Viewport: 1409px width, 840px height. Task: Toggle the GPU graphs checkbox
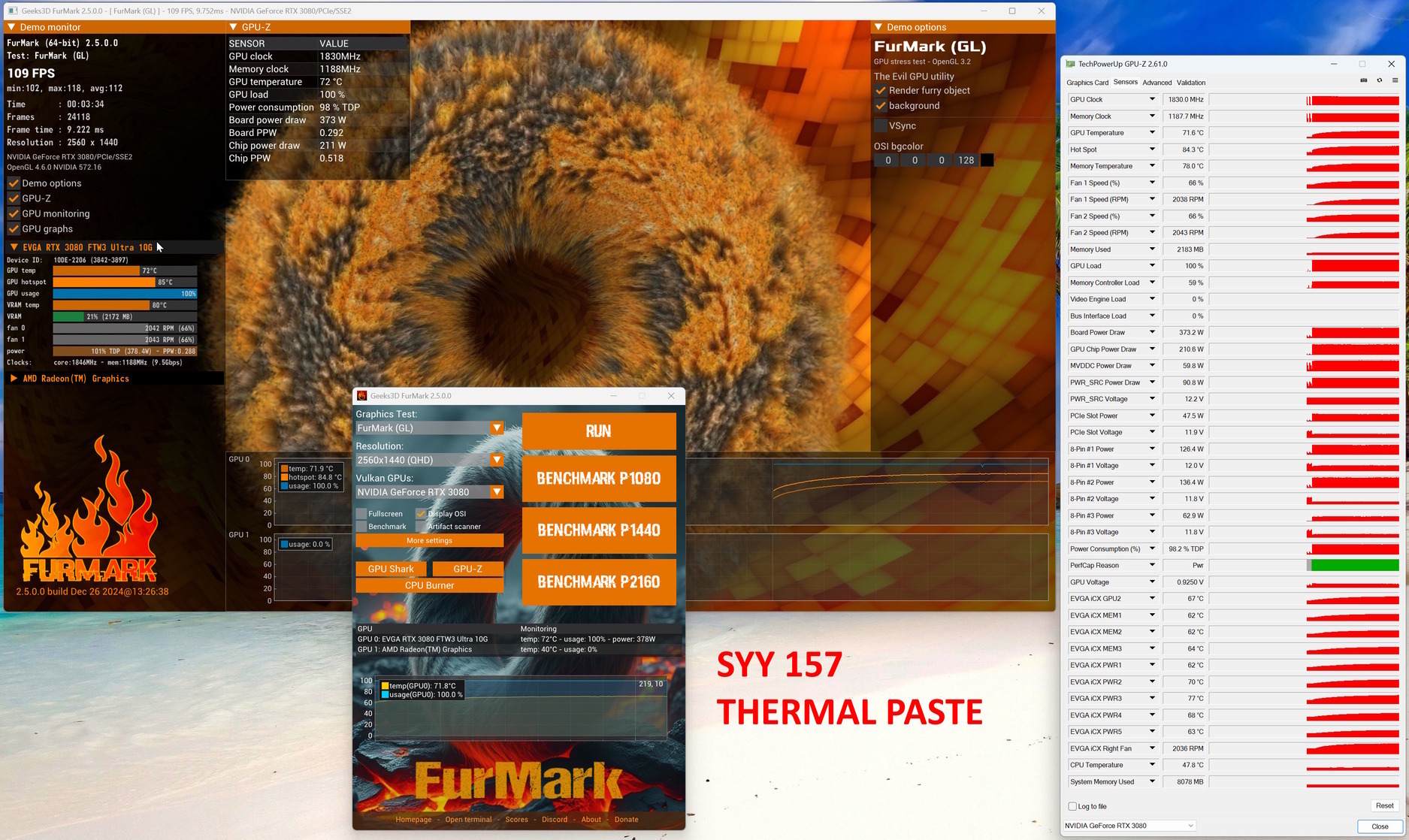[14, 229]
